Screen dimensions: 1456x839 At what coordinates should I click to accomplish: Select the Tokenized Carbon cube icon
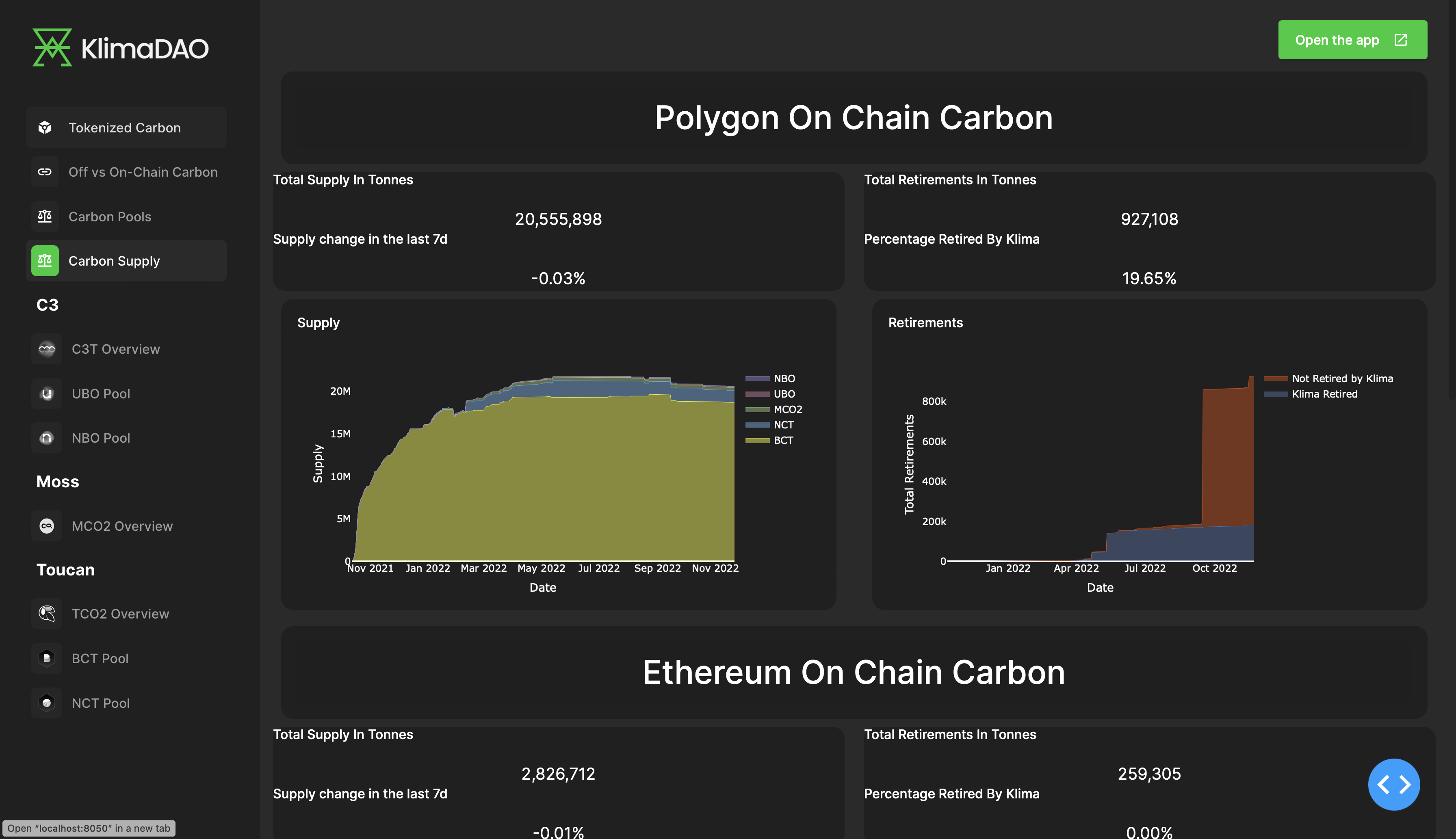(x=45, y=128)
